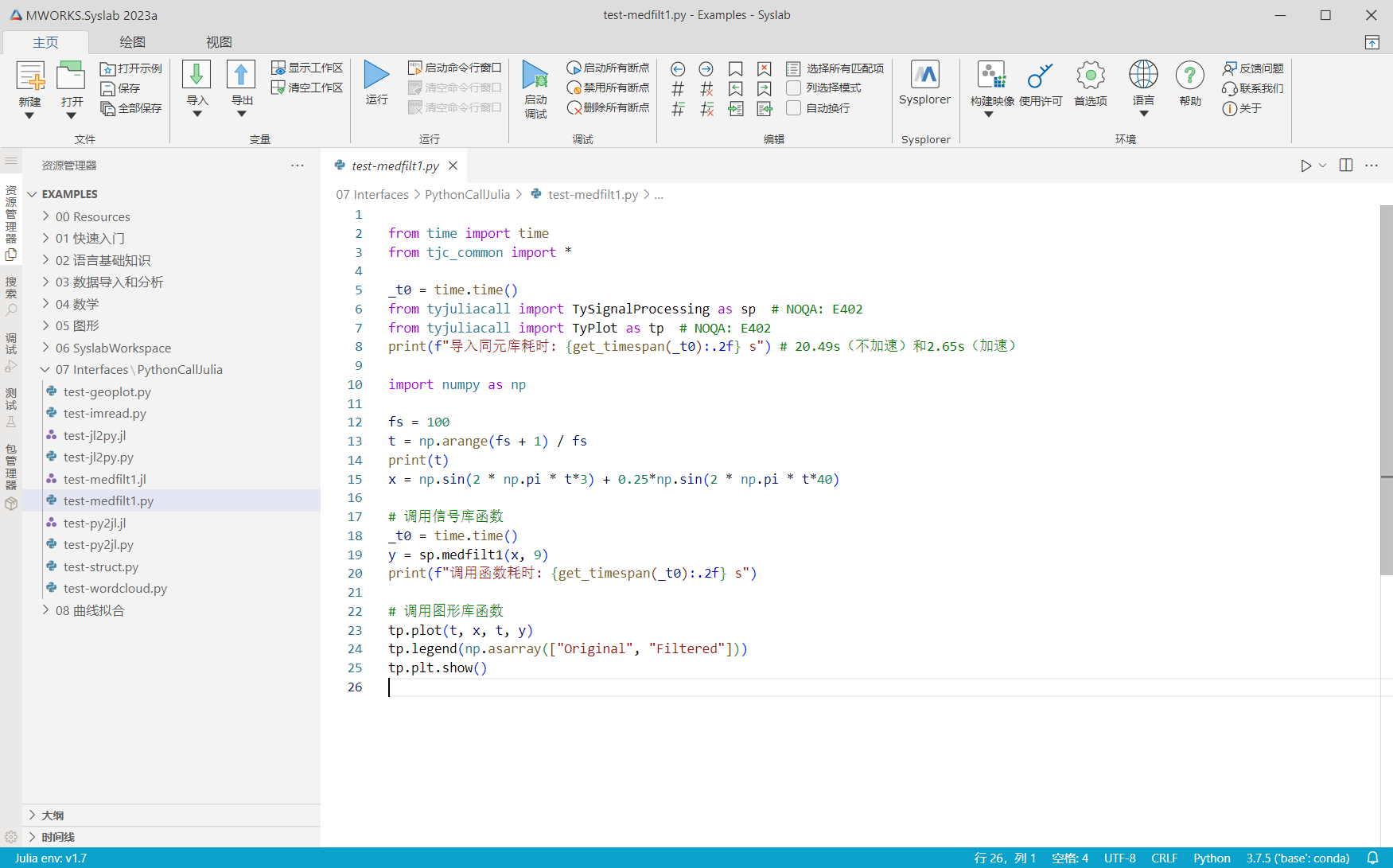The image size is (1393, 868).
Task: Click the Help (帮助) question icon
Action: pyautogui.click(x=1189, y=76)
